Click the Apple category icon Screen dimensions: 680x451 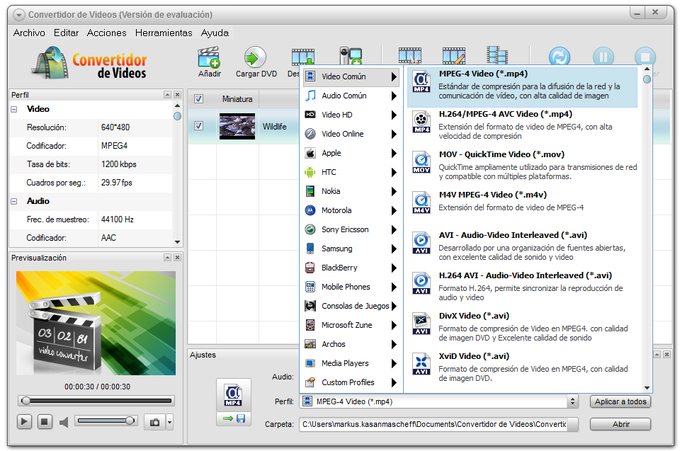(x=310, y=153)
